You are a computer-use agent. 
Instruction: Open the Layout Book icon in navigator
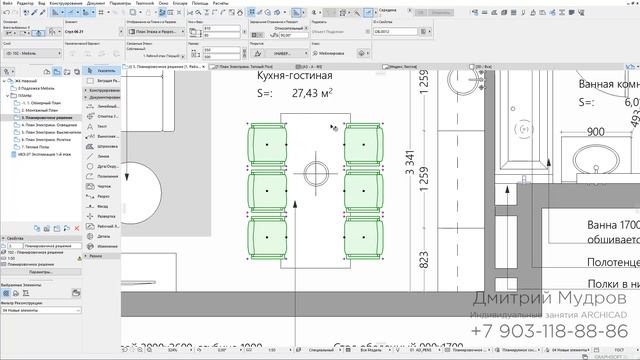(67, 72)
